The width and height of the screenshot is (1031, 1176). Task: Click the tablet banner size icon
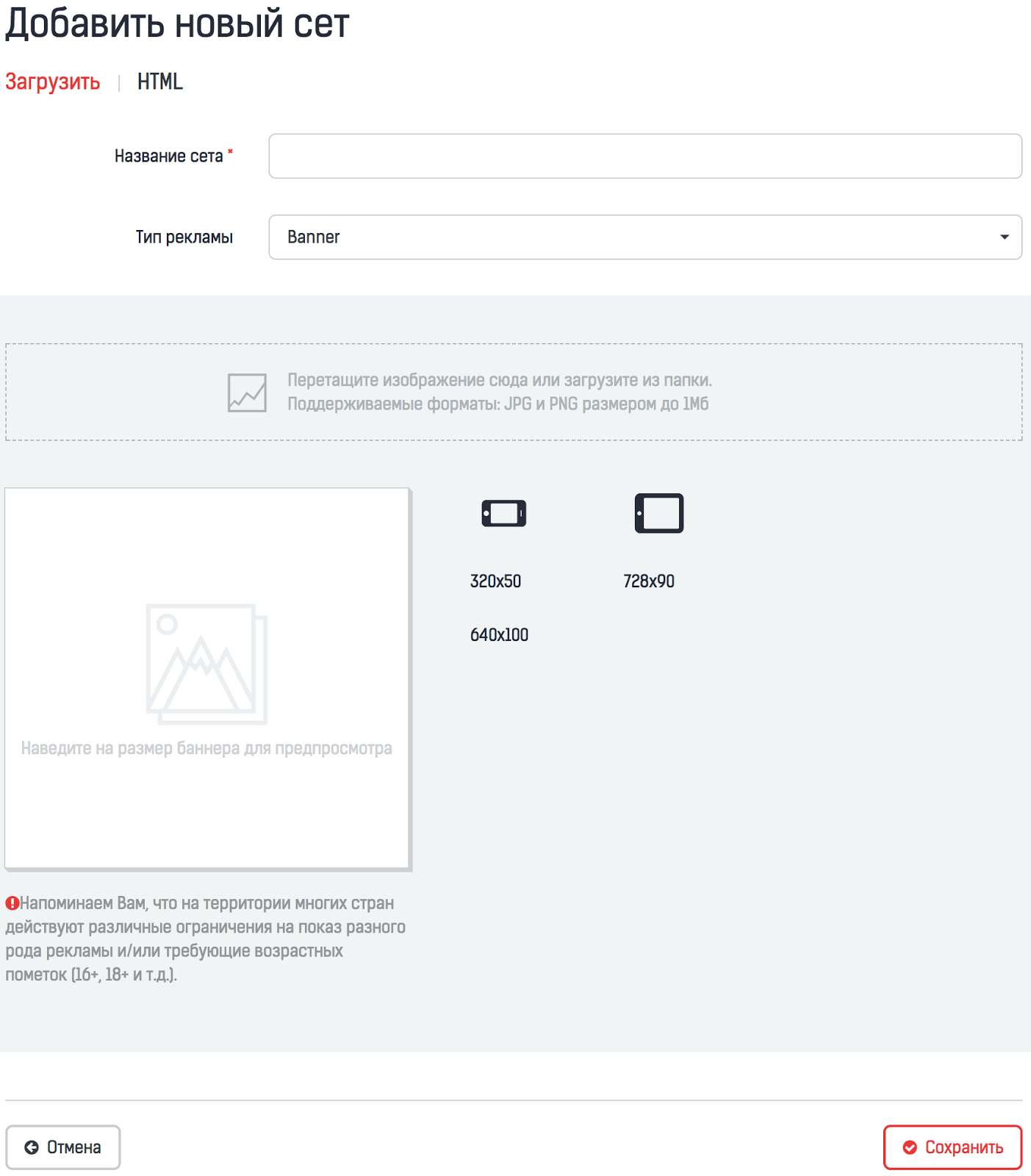coord(658,513)
